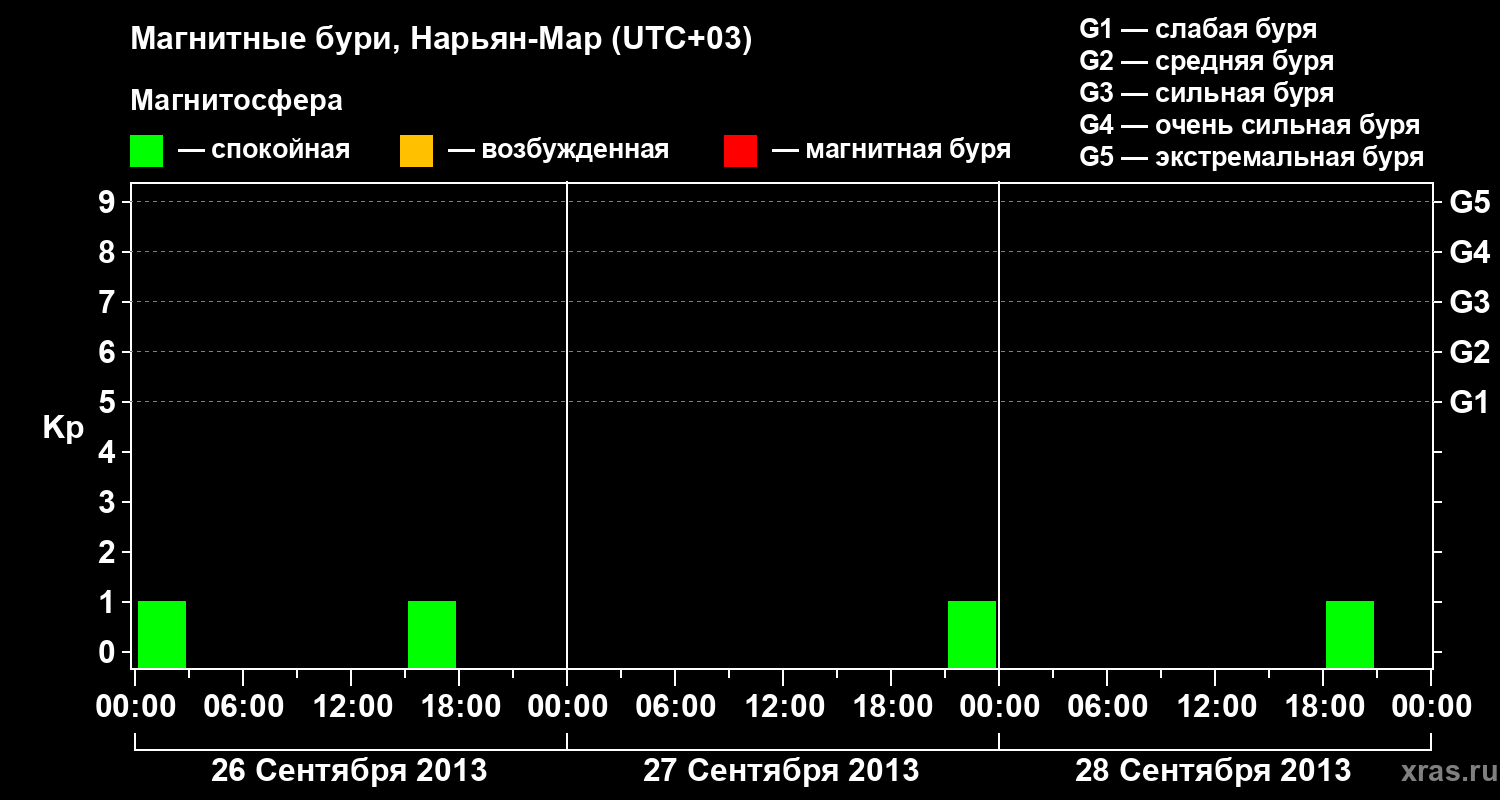
Task: Click the right-axis 'G5' storm level label
Action: [1470, 202]
